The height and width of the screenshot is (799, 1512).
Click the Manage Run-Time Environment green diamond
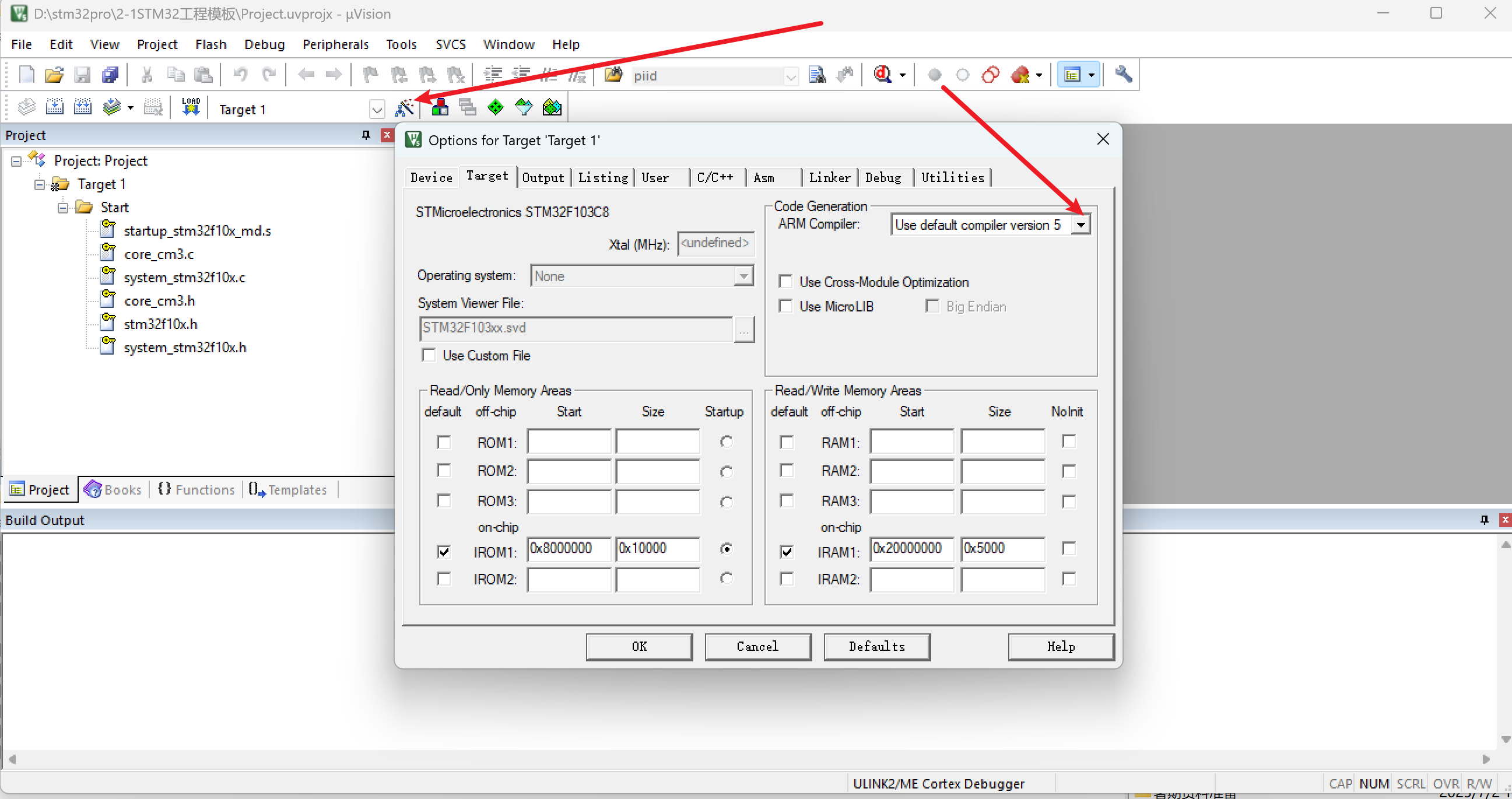[x=496, y=107]
